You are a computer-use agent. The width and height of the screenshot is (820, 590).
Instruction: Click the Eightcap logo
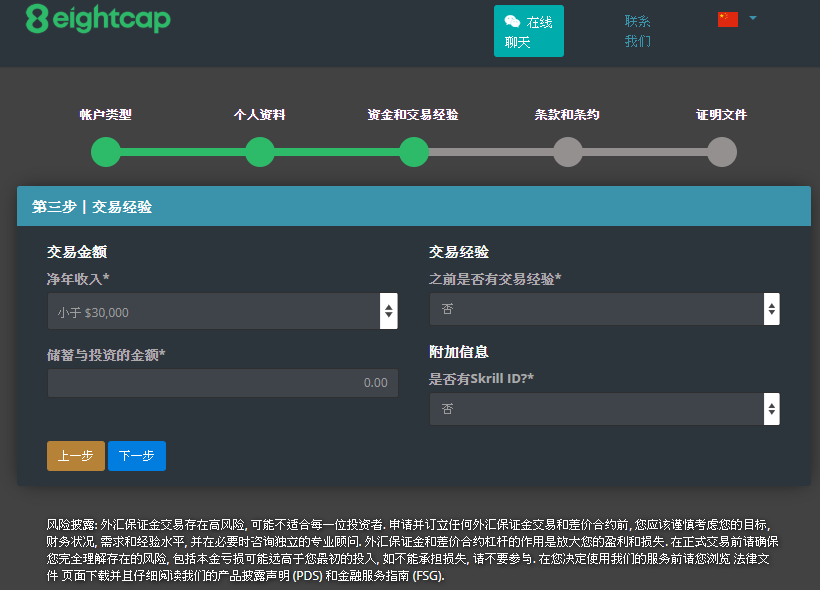tap(98, 19)
